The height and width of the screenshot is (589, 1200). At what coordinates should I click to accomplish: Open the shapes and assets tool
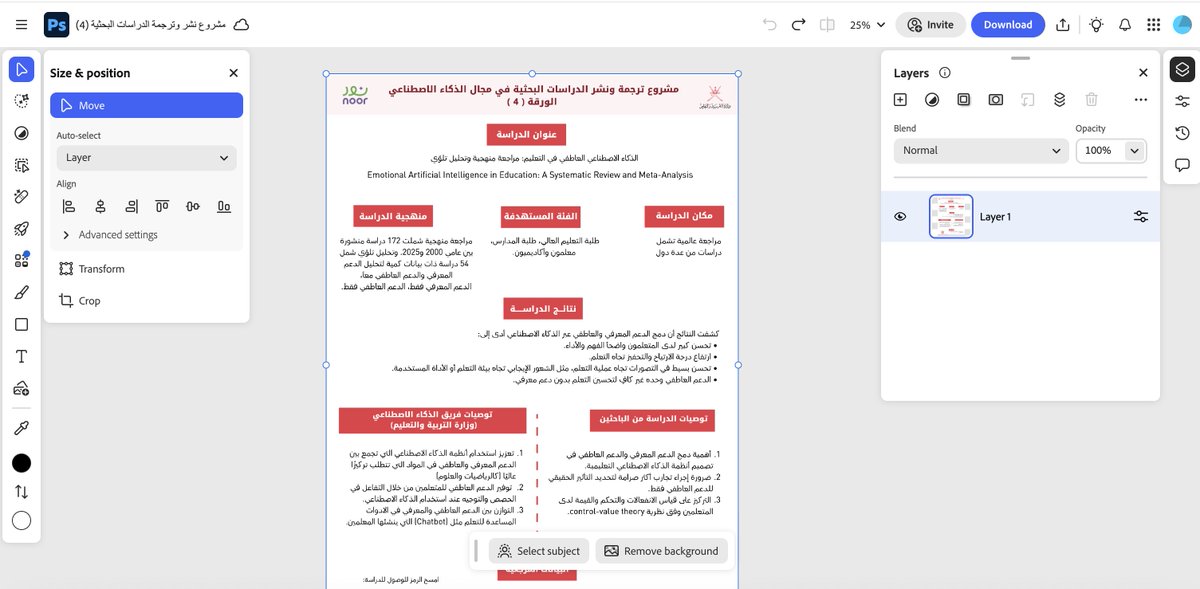point(21,260)
